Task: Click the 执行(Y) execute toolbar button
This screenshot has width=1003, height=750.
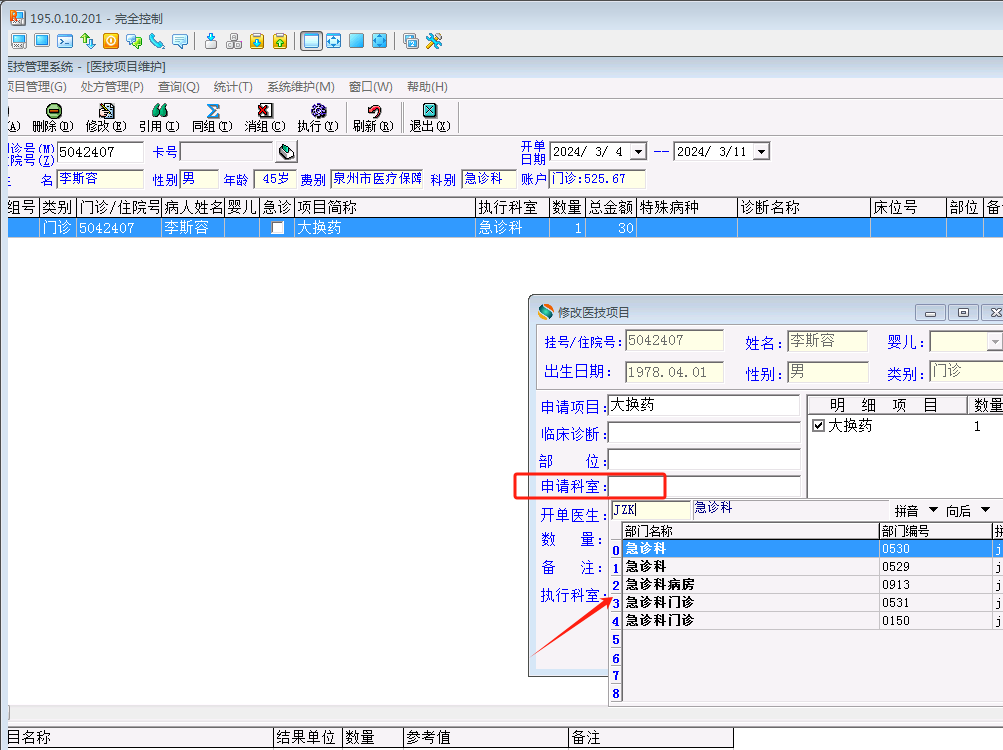Action: [318, 118]
